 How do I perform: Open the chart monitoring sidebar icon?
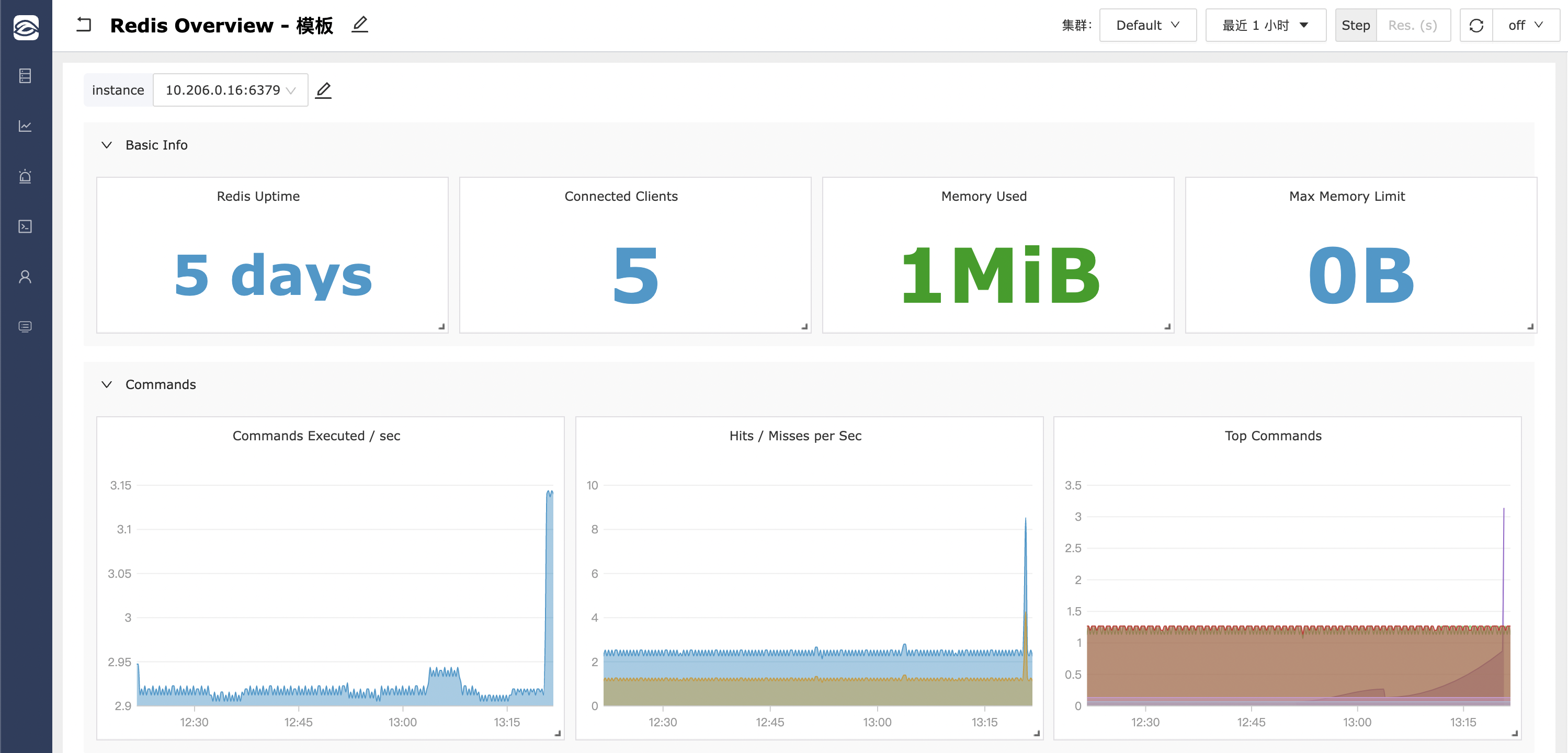pos(25,126)
